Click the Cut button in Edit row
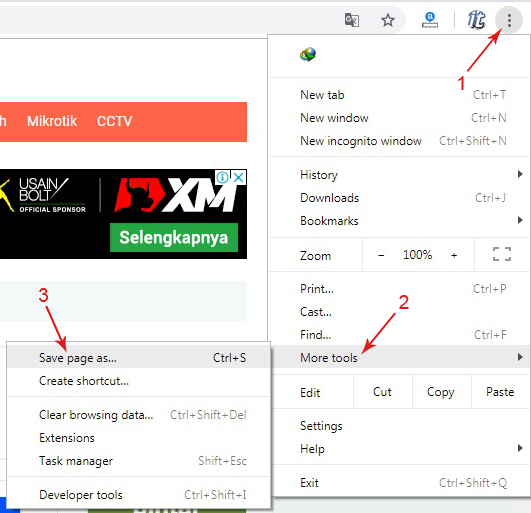The height and width of the screenshot is (513, 531). coord(382,392)
